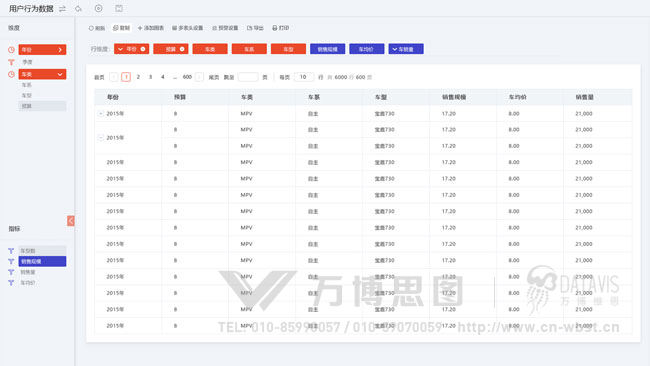Click the filter icon beside 销售量 indicator
This screenshot has width=650, height=366.
point(11,272)
